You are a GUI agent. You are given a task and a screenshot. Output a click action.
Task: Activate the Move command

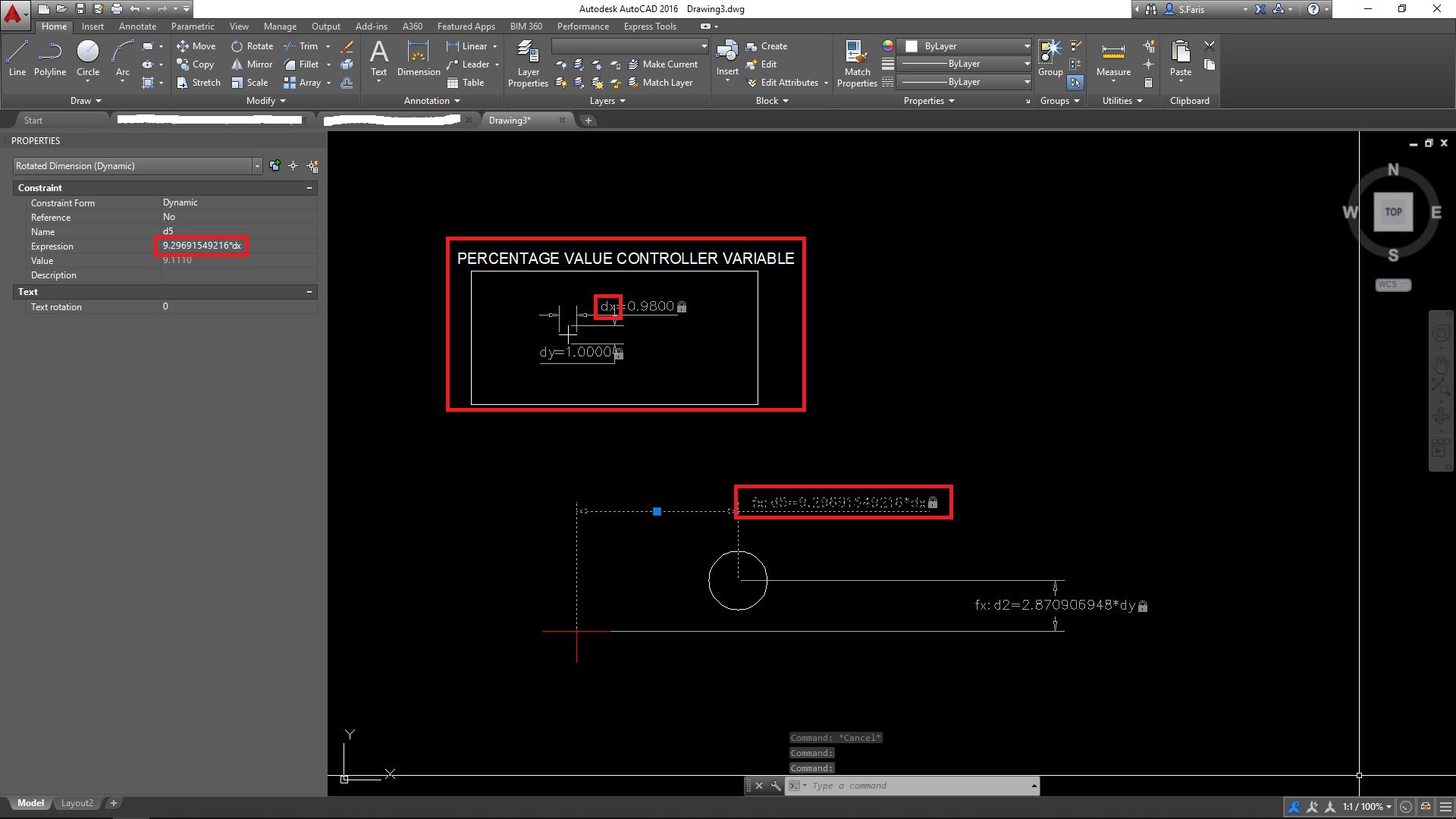(x=196, y=45)
